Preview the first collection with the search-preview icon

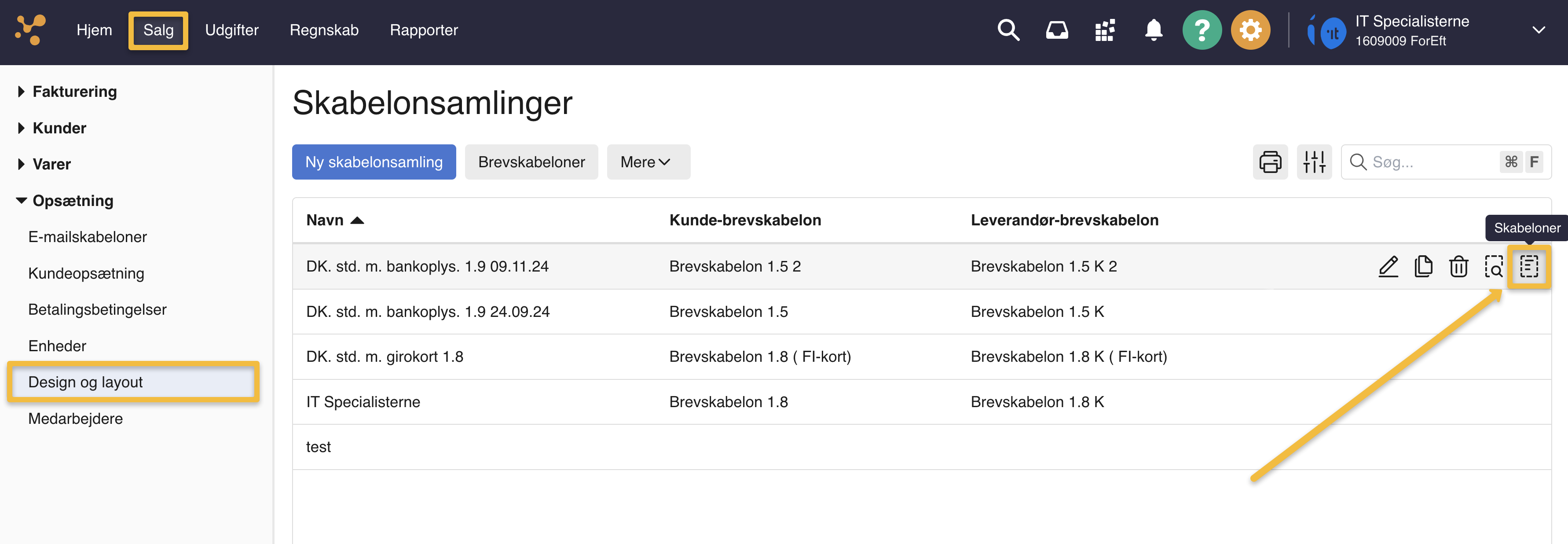pos(1495,266)
